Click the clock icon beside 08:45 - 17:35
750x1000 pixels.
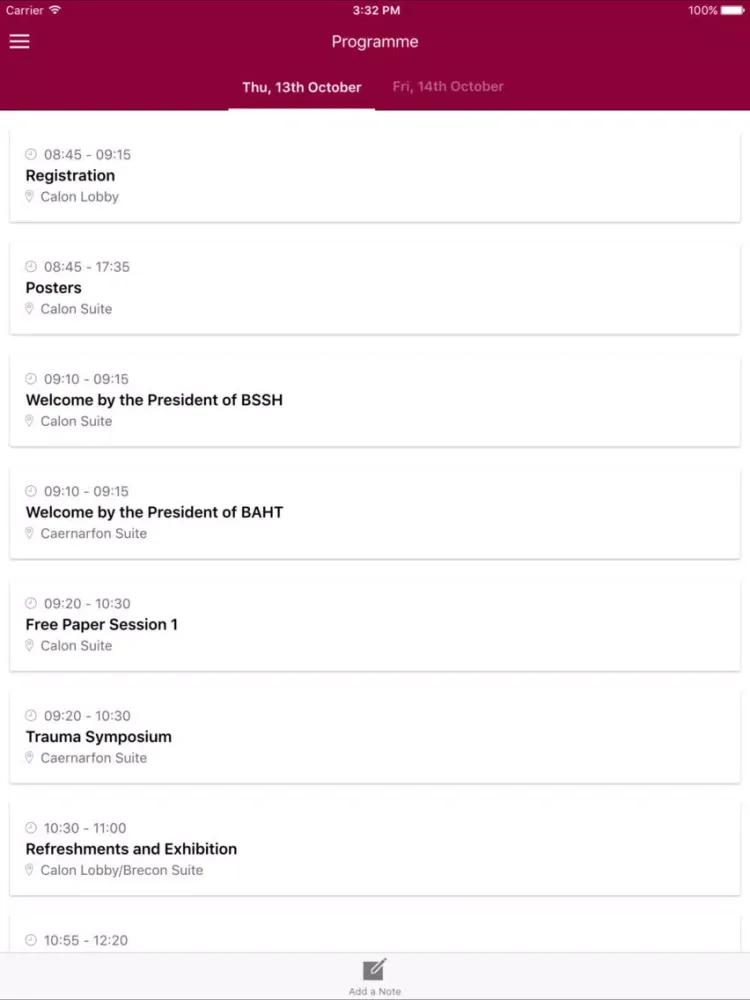click(x=31, y=267)
